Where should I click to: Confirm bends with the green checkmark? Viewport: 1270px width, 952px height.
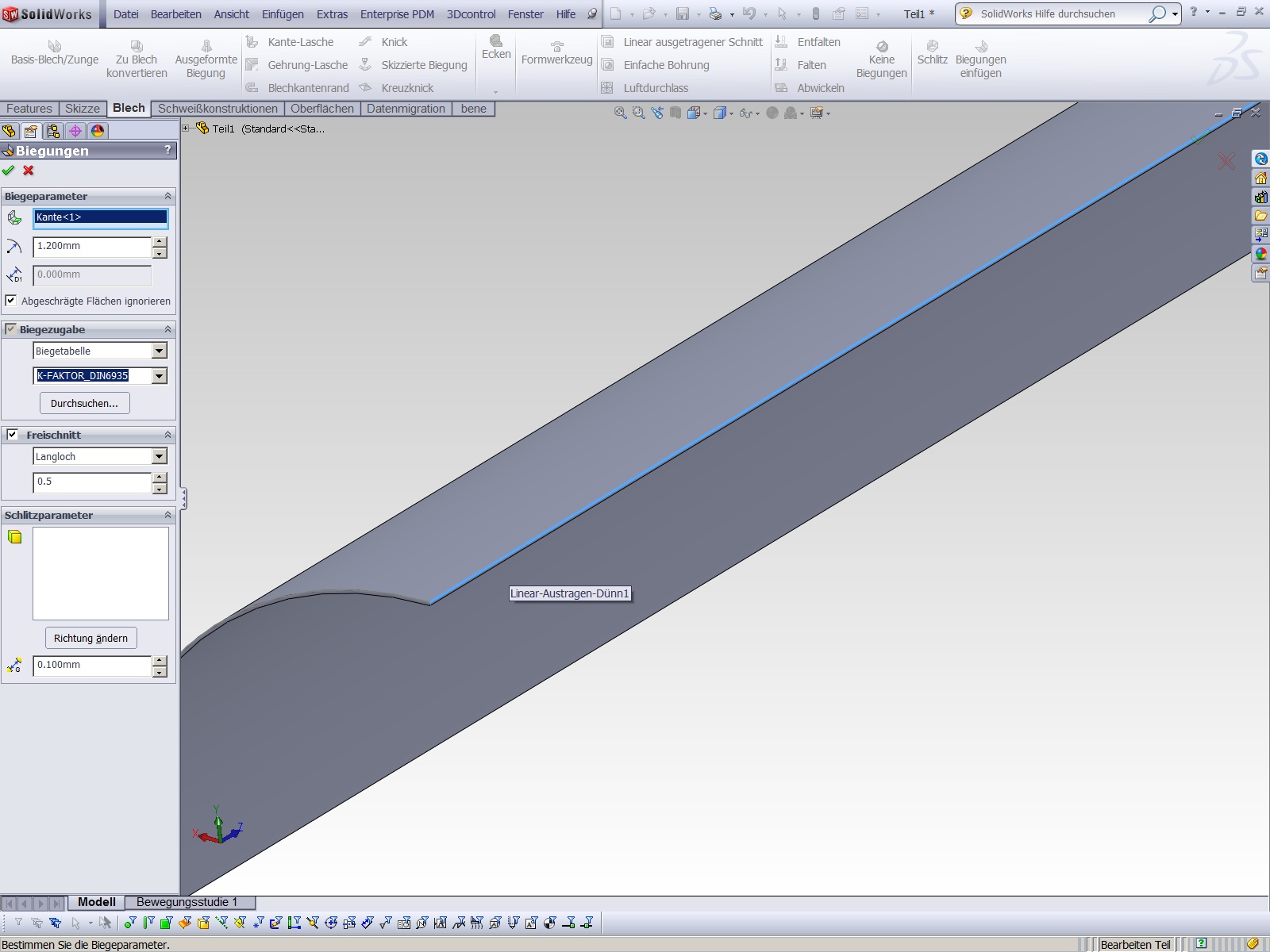coord(9,171)
